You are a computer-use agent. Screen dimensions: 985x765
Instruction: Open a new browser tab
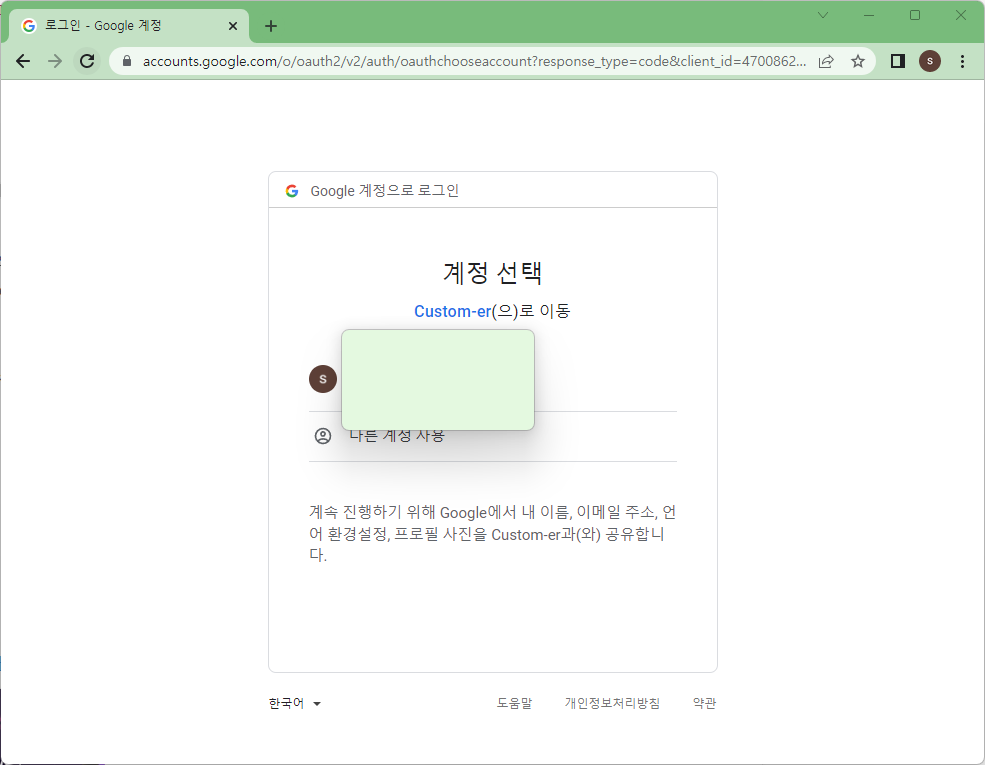click(x=271, y=26)
